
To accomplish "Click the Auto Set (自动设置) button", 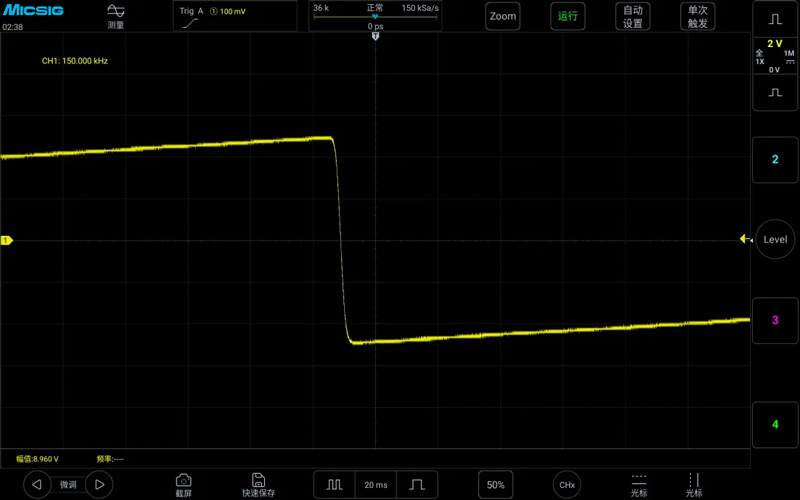I will (633, 16).
